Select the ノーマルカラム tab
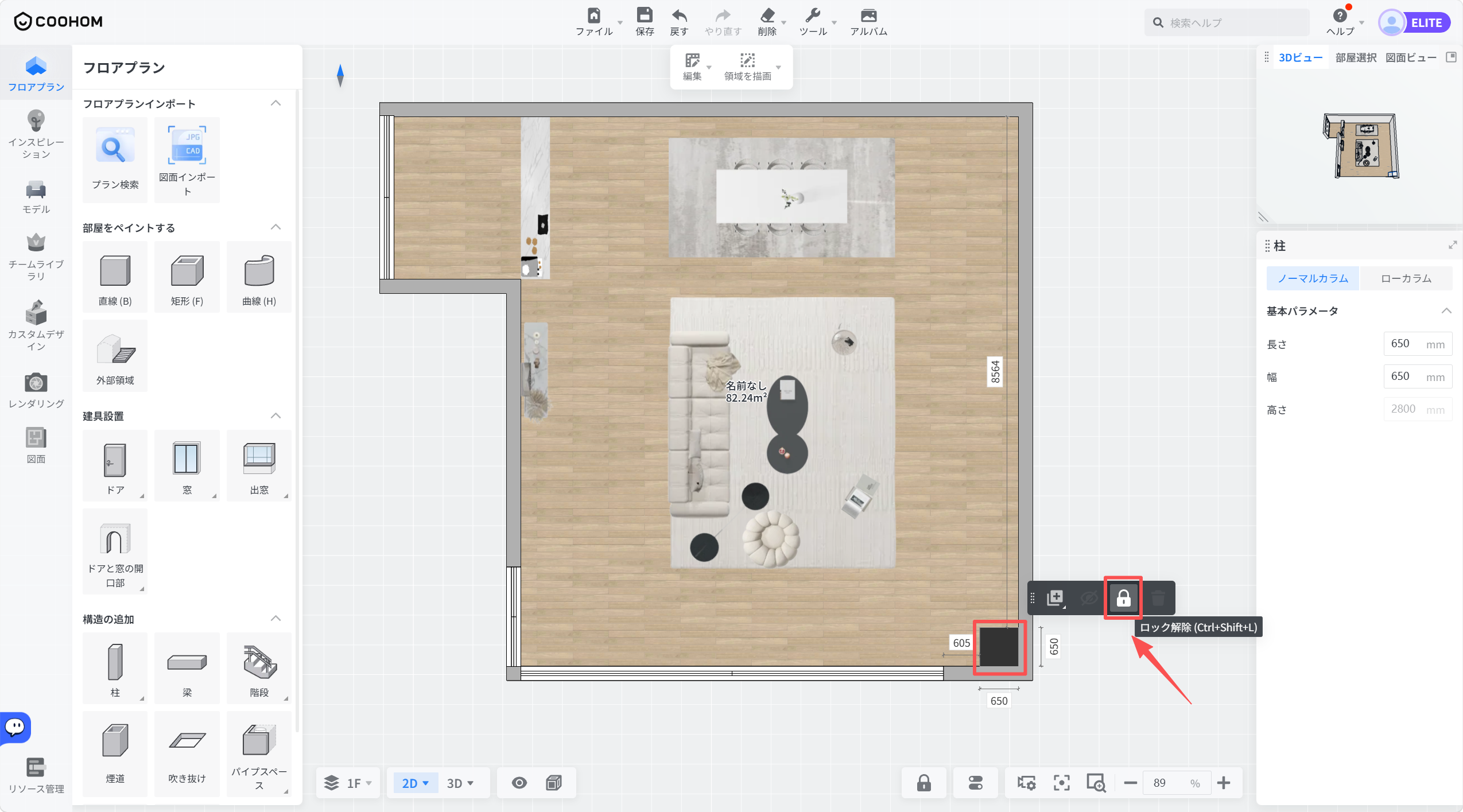Screen dimensions: 1463x812 click(1312, 278)
